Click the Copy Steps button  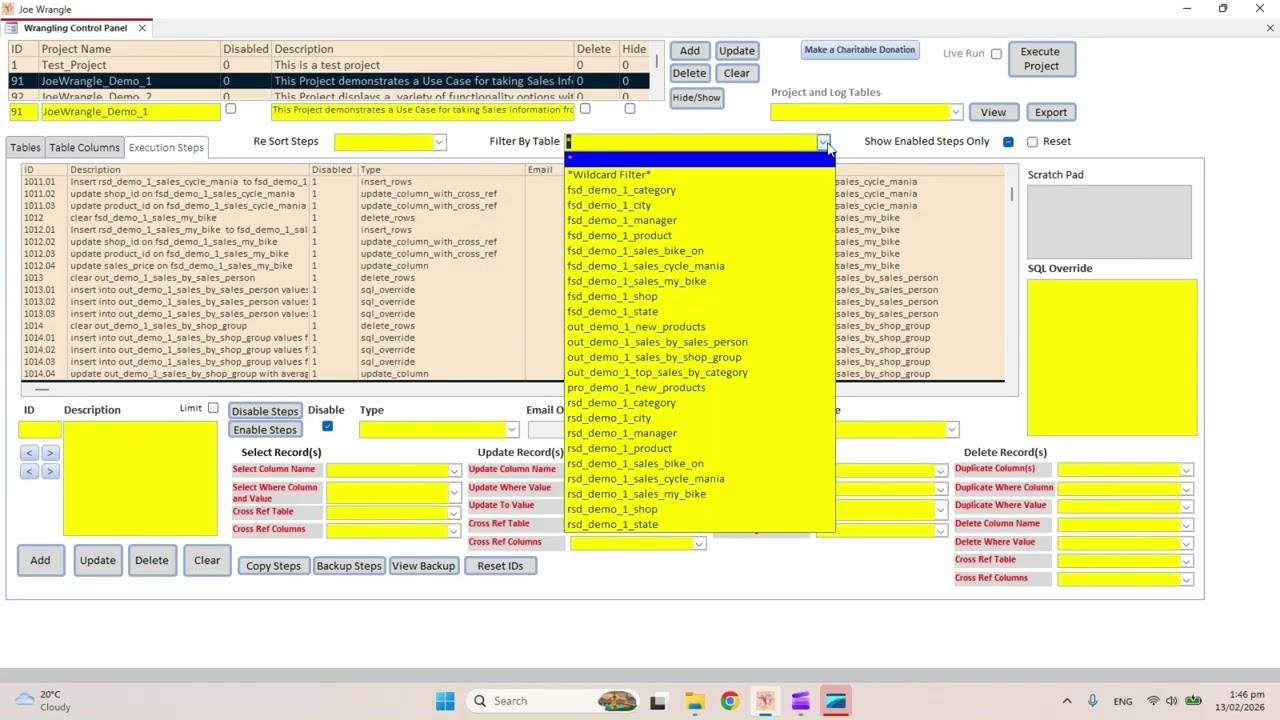(x=273, y=566)
